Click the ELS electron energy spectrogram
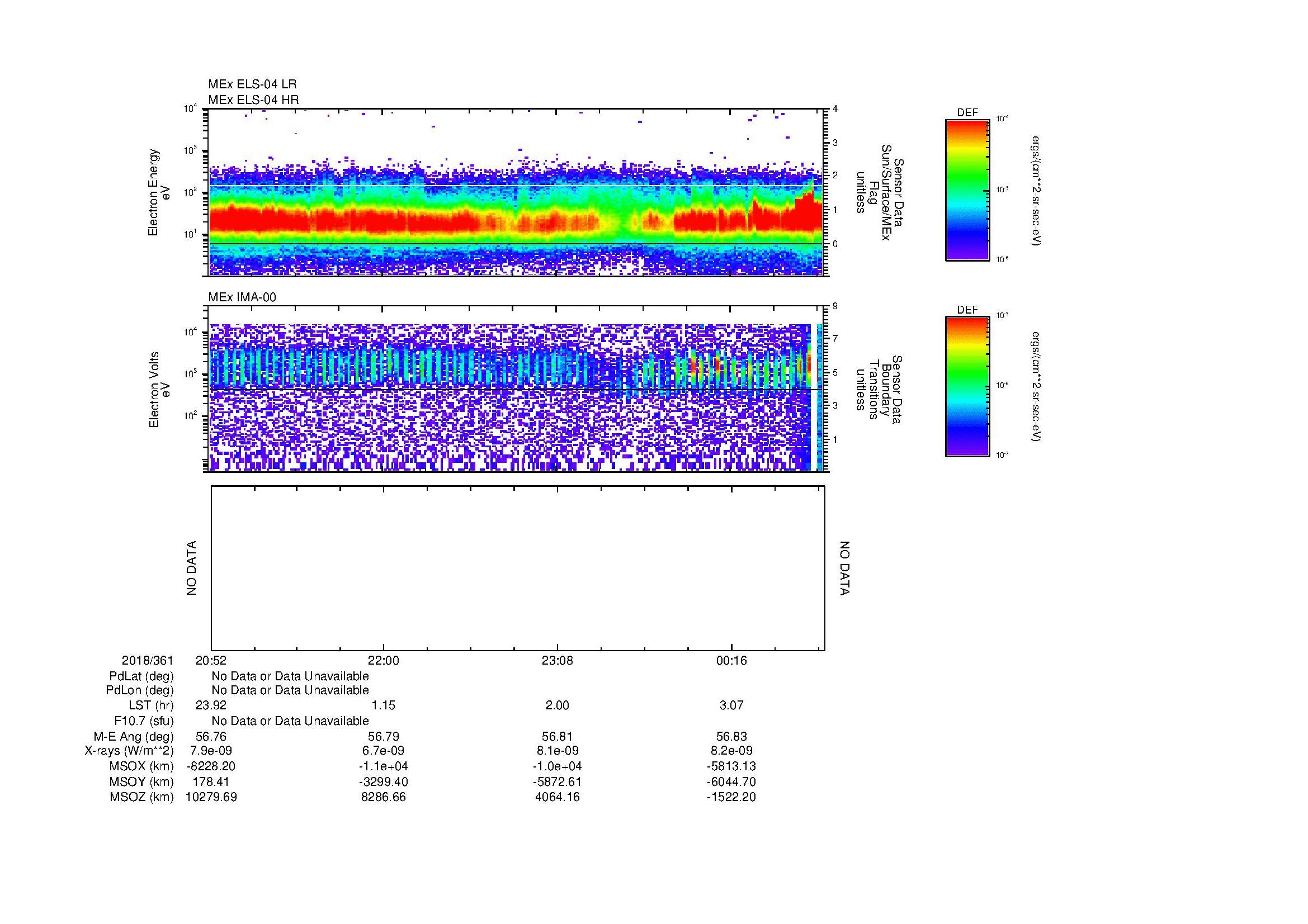 click(x=516, y=192)
